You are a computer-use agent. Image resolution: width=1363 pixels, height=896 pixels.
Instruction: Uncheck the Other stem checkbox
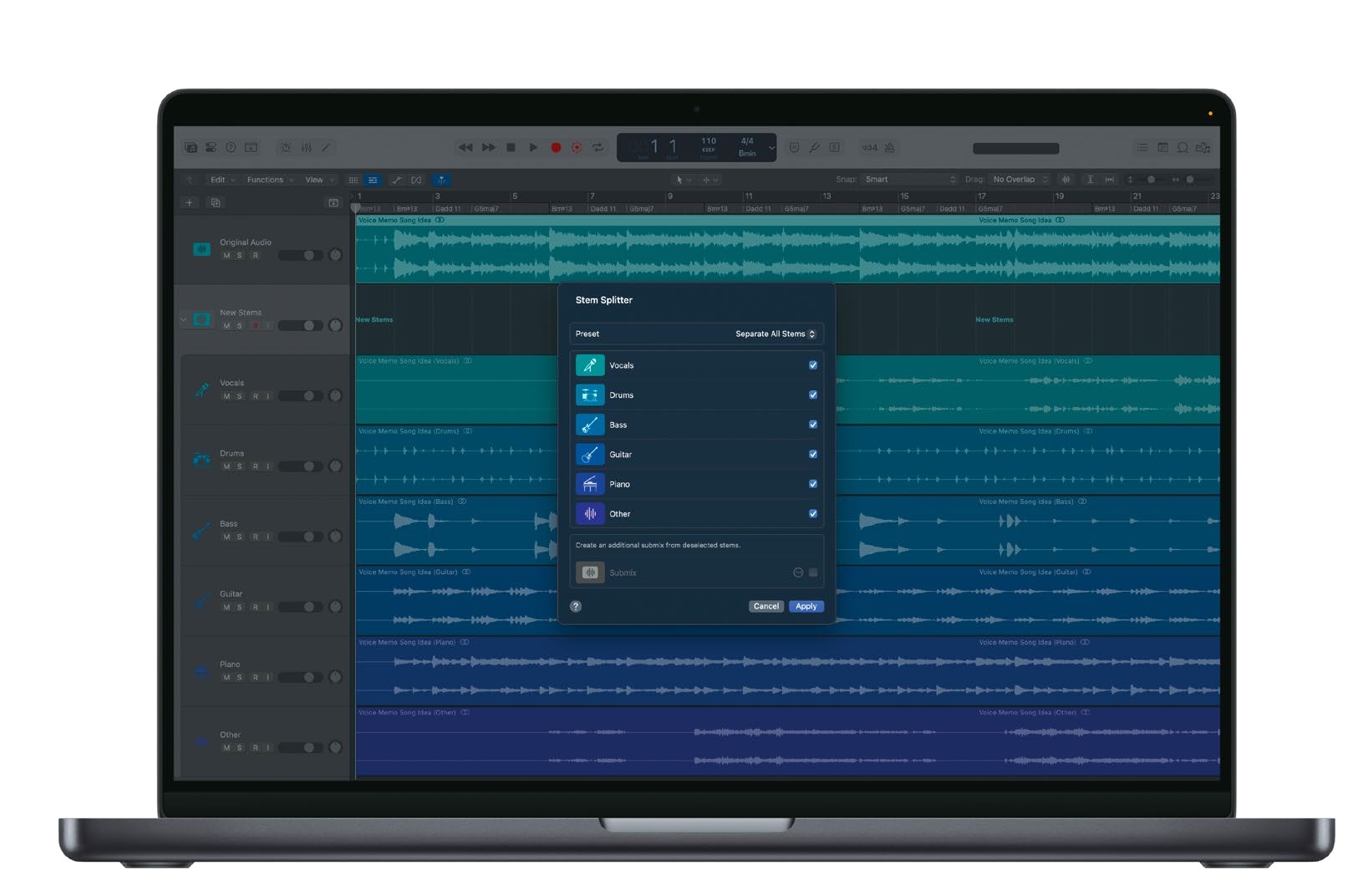click(x=813, y=513)
